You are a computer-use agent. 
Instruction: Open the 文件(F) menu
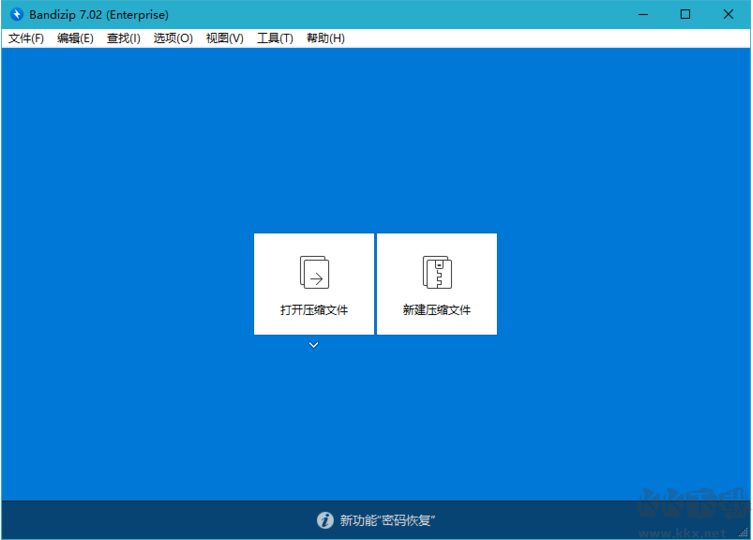coord(26,38)
